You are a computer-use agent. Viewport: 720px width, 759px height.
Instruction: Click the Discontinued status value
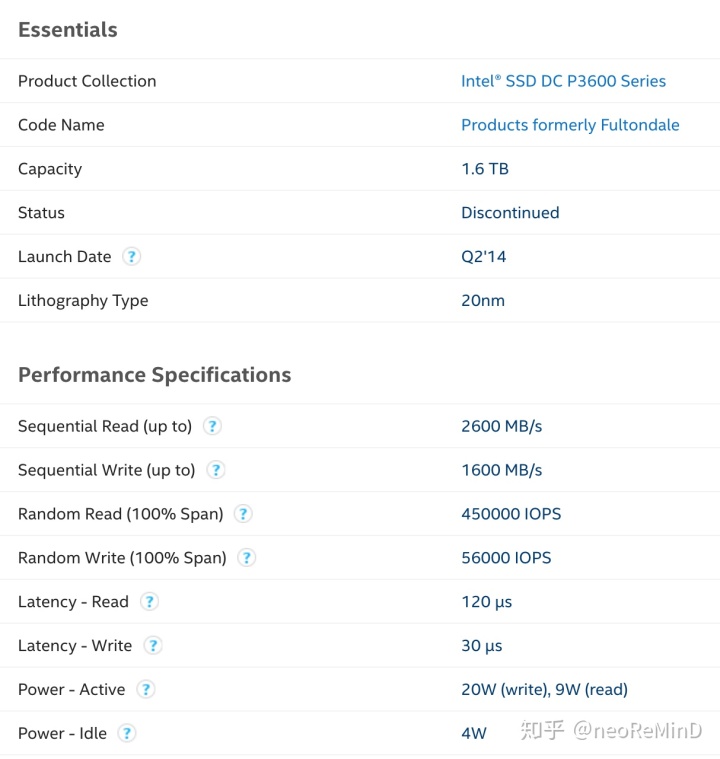click(x=510, y=213)
